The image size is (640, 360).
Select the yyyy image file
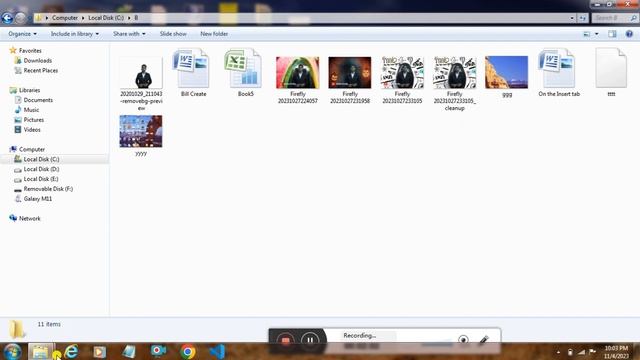(141, 136)
